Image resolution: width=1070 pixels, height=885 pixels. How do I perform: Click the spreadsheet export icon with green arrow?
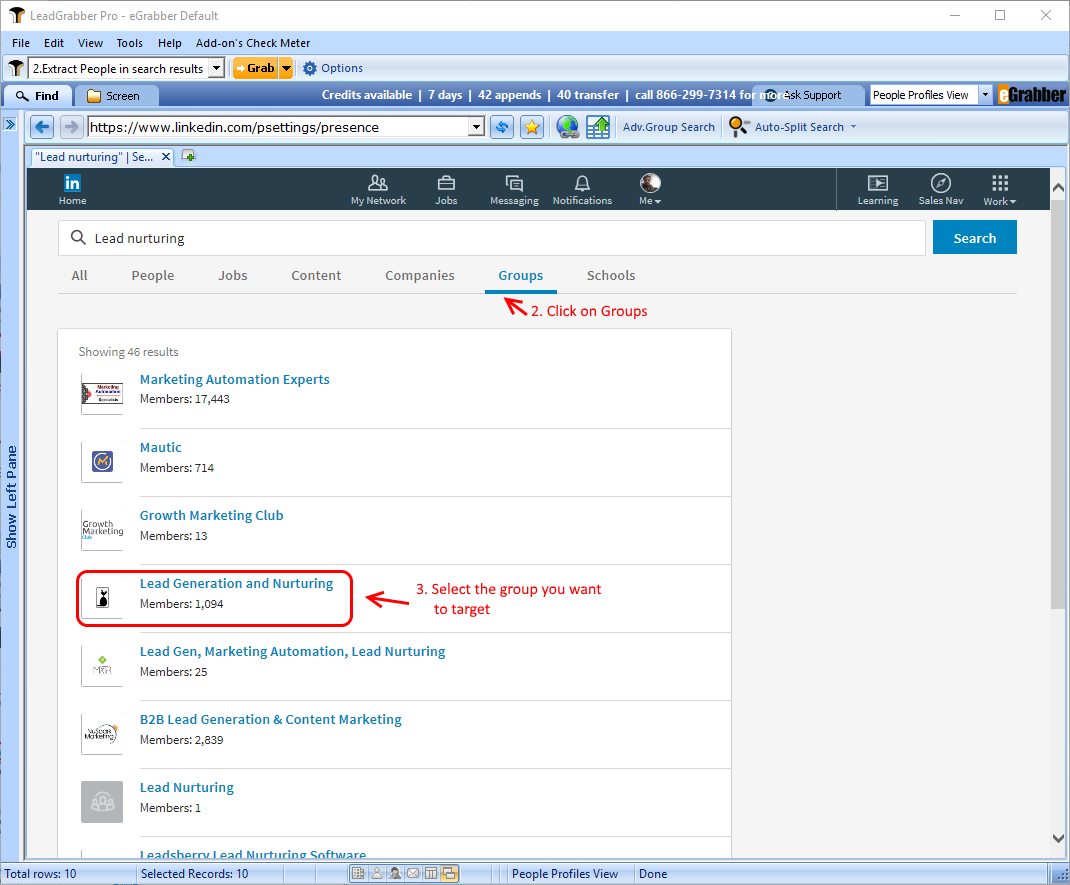(x=598, y=127)
